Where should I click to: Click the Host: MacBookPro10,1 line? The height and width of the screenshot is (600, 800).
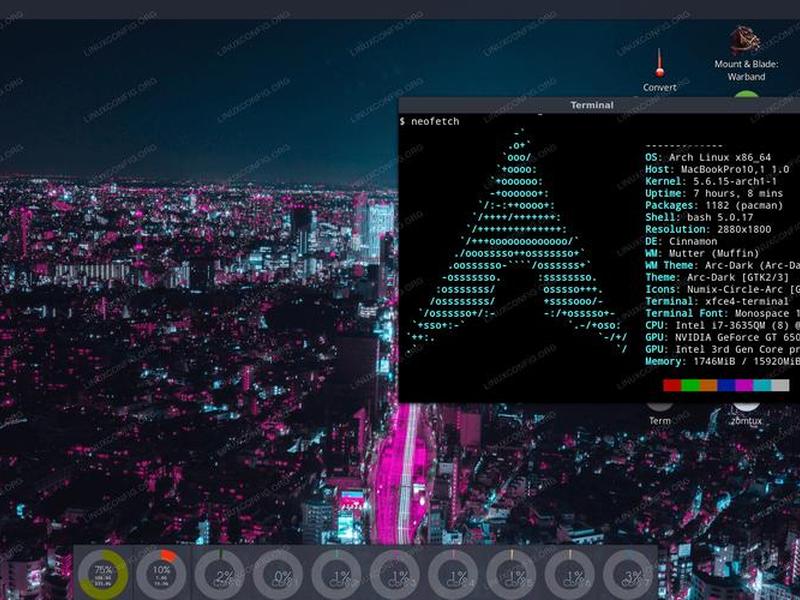[717, 169]
